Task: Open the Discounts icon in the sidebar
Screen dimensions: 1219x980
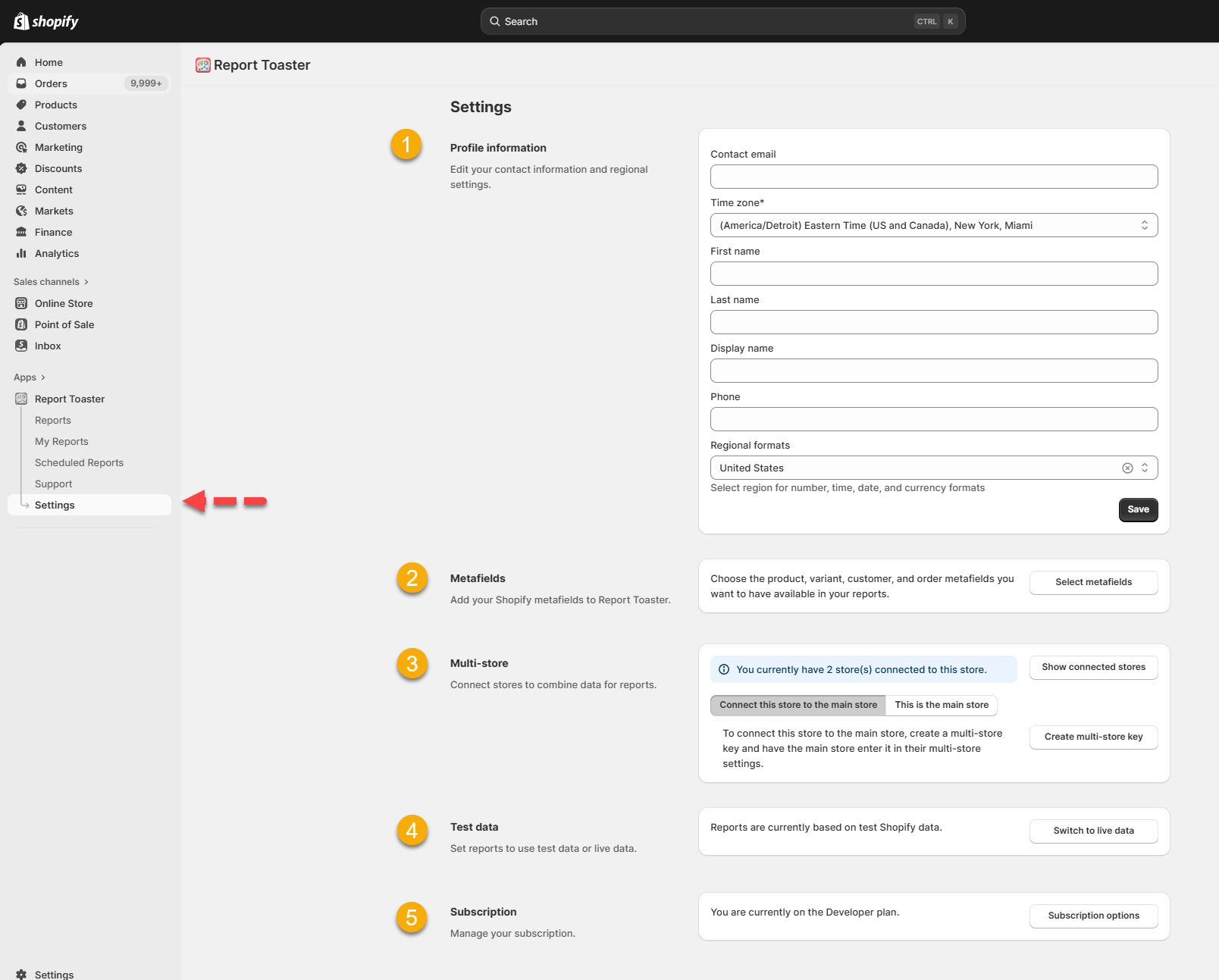Action: [21, 168]
